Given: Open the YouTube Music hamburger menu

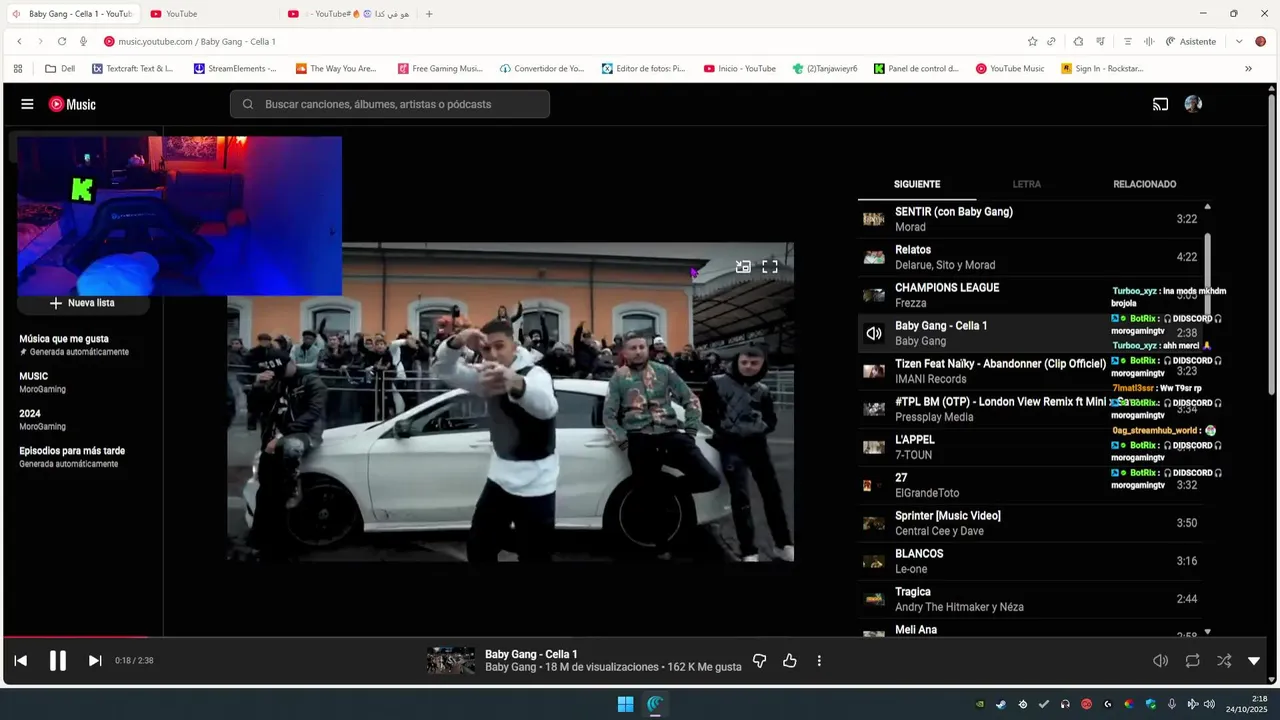Looking at the screenshot, I should coord(27,104).
